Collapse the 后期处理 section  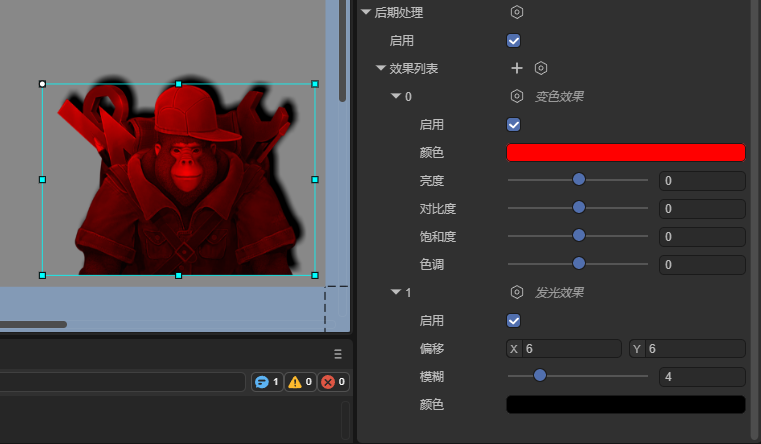pos(366,13)
